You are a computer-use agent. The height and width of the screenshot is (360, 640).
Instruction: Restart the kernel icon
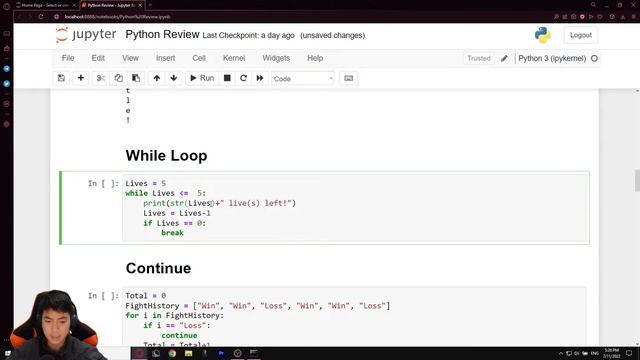click(243, 78)
